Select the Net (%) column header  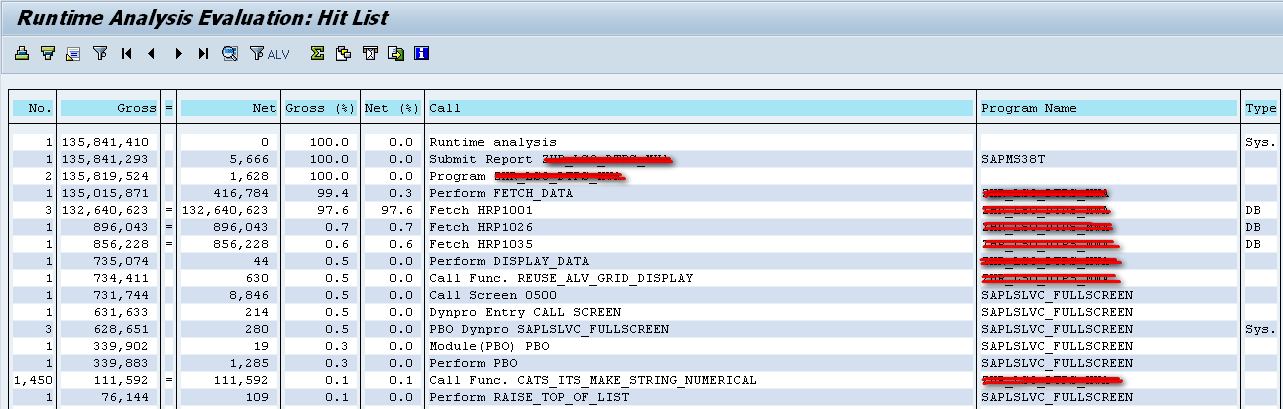391,108
